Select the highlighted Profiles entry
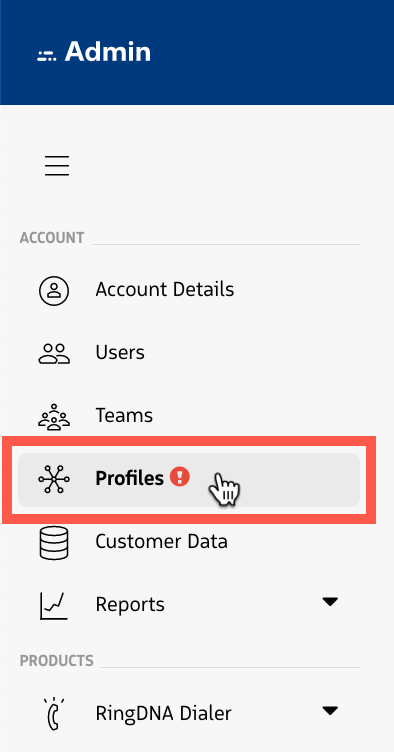394x752 pixels. click(x=189, y=480)
